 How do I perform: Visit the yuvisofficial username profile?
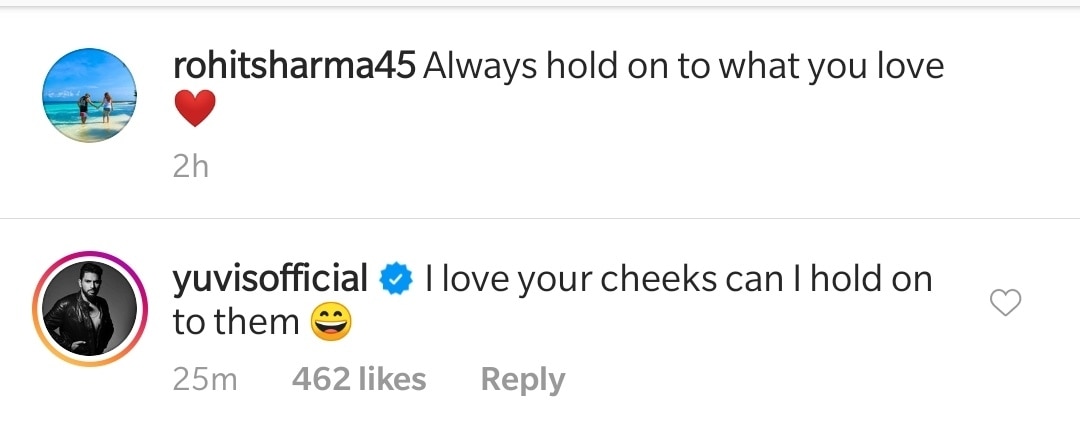pyautogui.click(x=270, y=279)
